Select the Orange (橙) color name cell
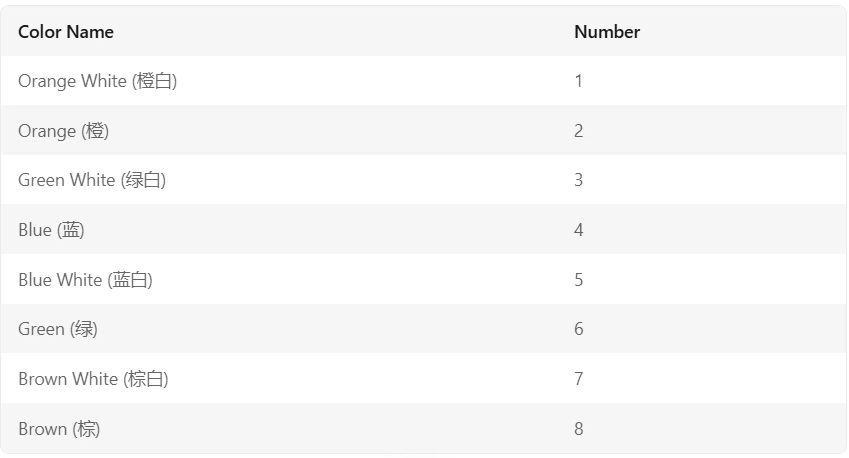This screenshot has height=458, width=849. 63,131
